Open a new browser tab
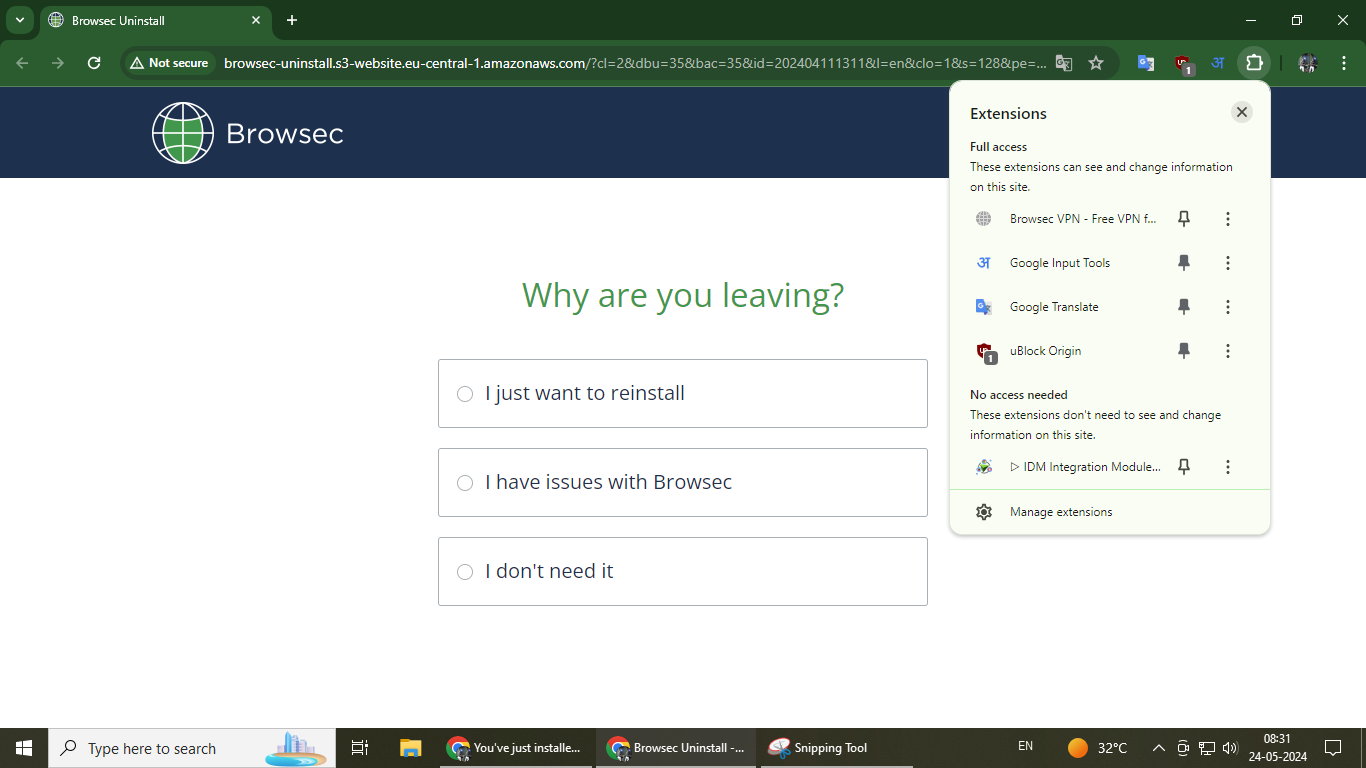 pyautogui.click(x=292, y=20)
